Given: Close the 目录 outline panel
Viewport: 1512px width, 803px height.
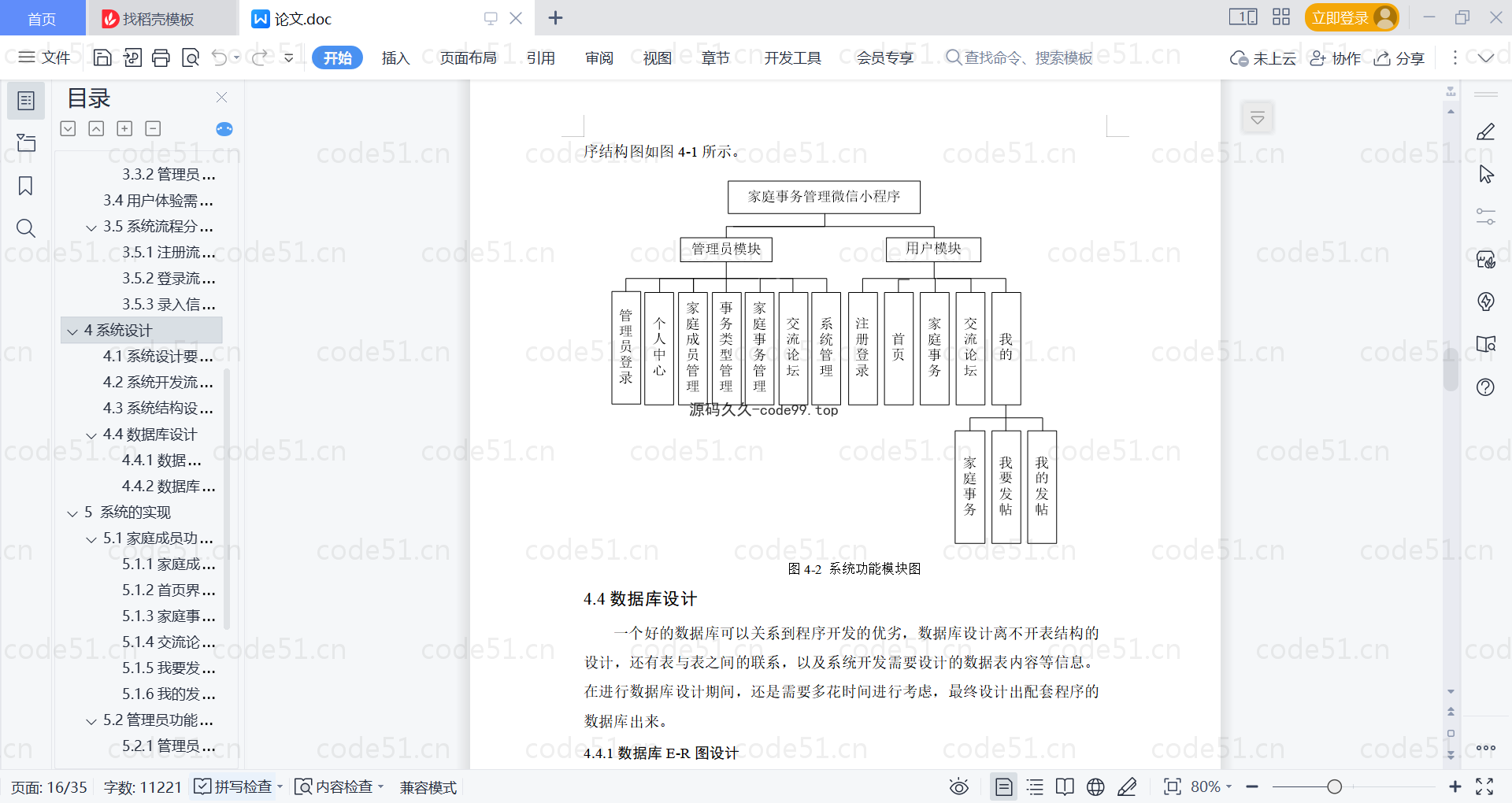Looking at the screenshot, I should pos(221,98).
